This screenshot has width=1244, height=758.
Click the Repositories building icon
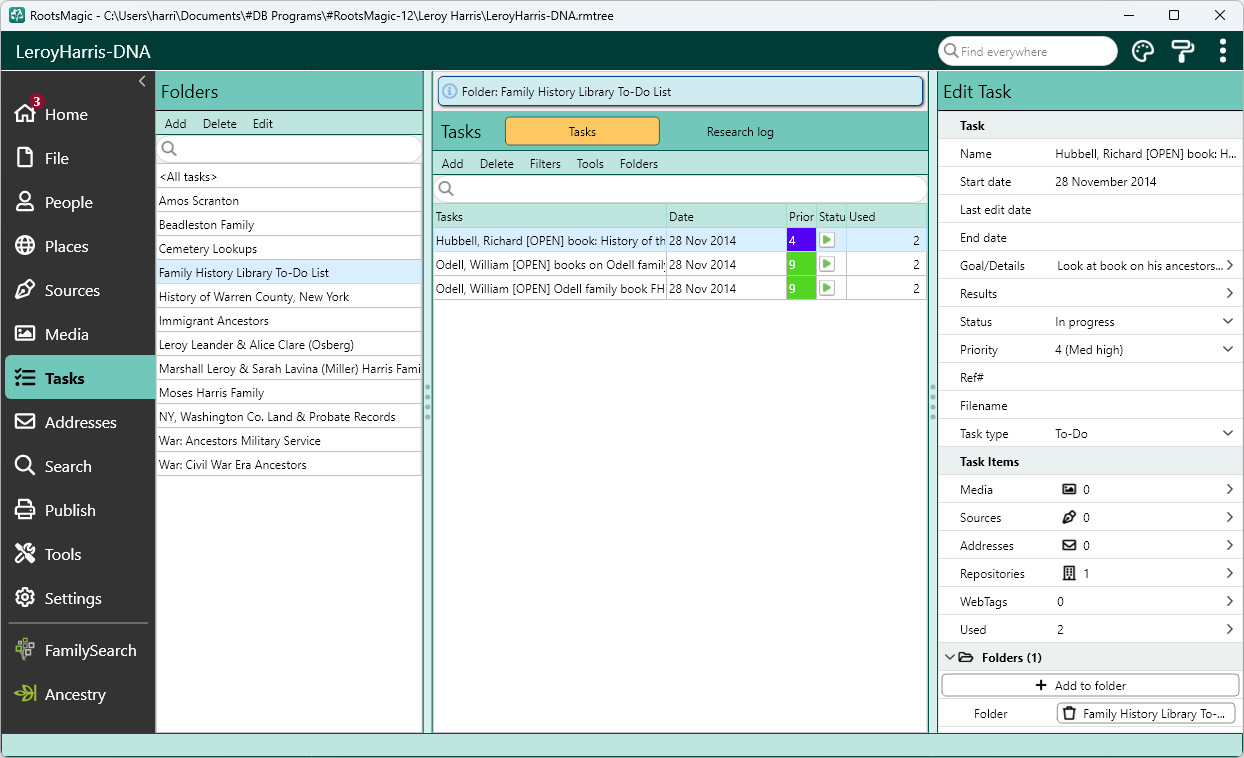pyautogui.click(x=1069, y=574)
